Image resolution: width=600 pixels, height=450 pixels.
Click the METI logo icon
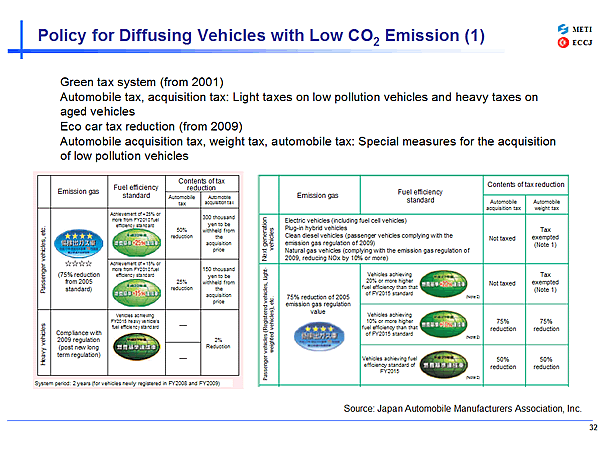click(x=563, y=29)
